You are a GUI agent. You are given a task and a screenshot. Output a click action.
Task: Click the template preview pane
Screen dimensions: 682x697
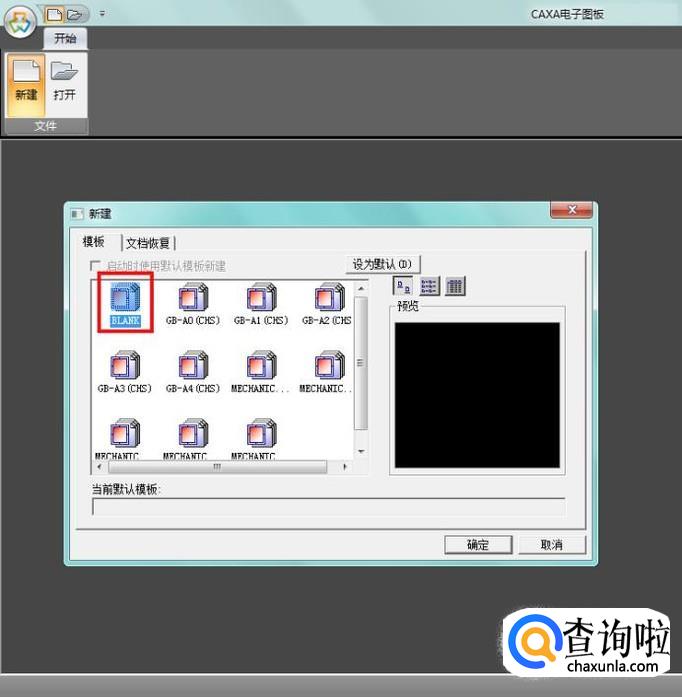[477, 395]
